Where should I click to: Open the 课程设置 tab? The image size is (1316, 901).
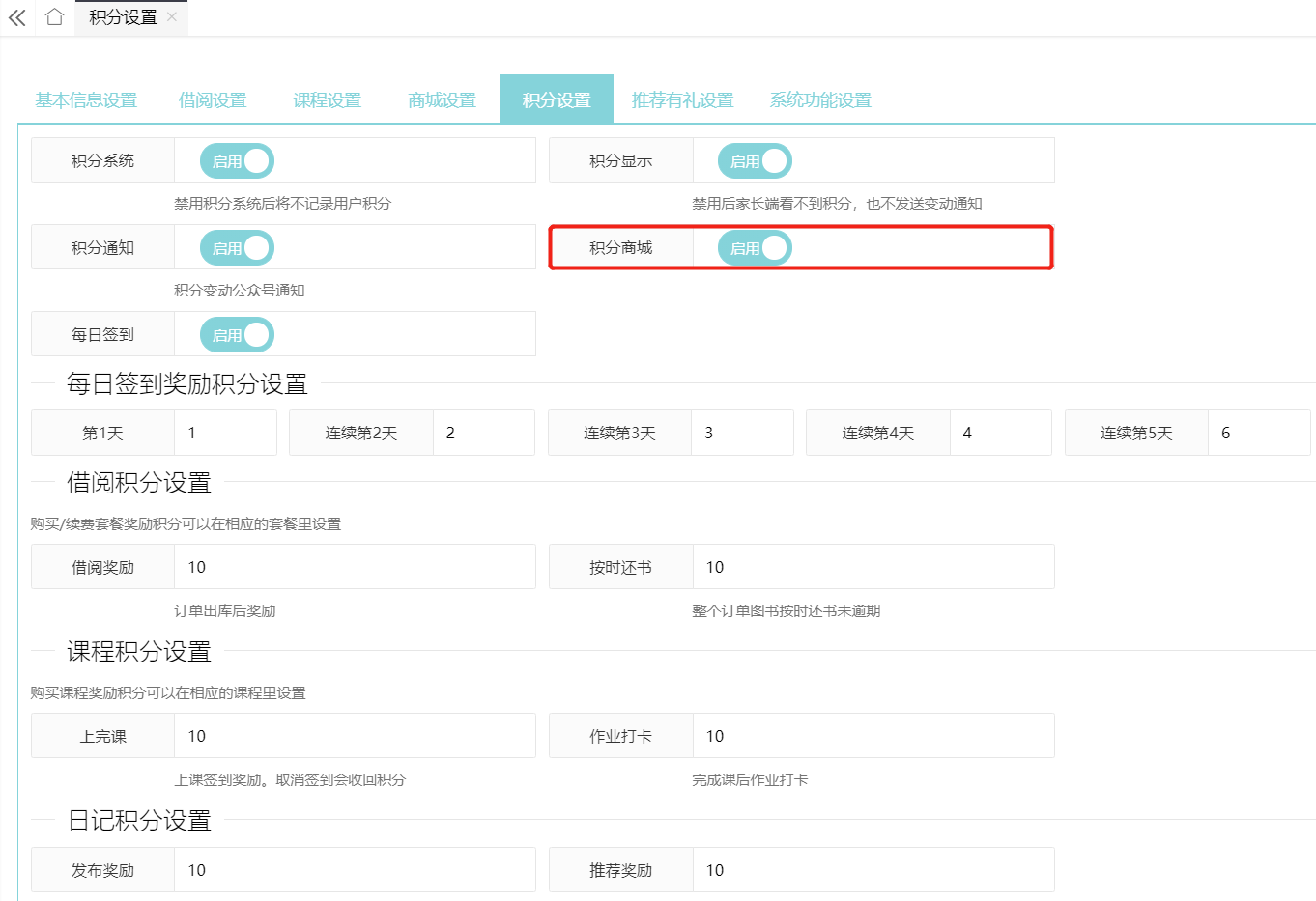click(328, 99)
